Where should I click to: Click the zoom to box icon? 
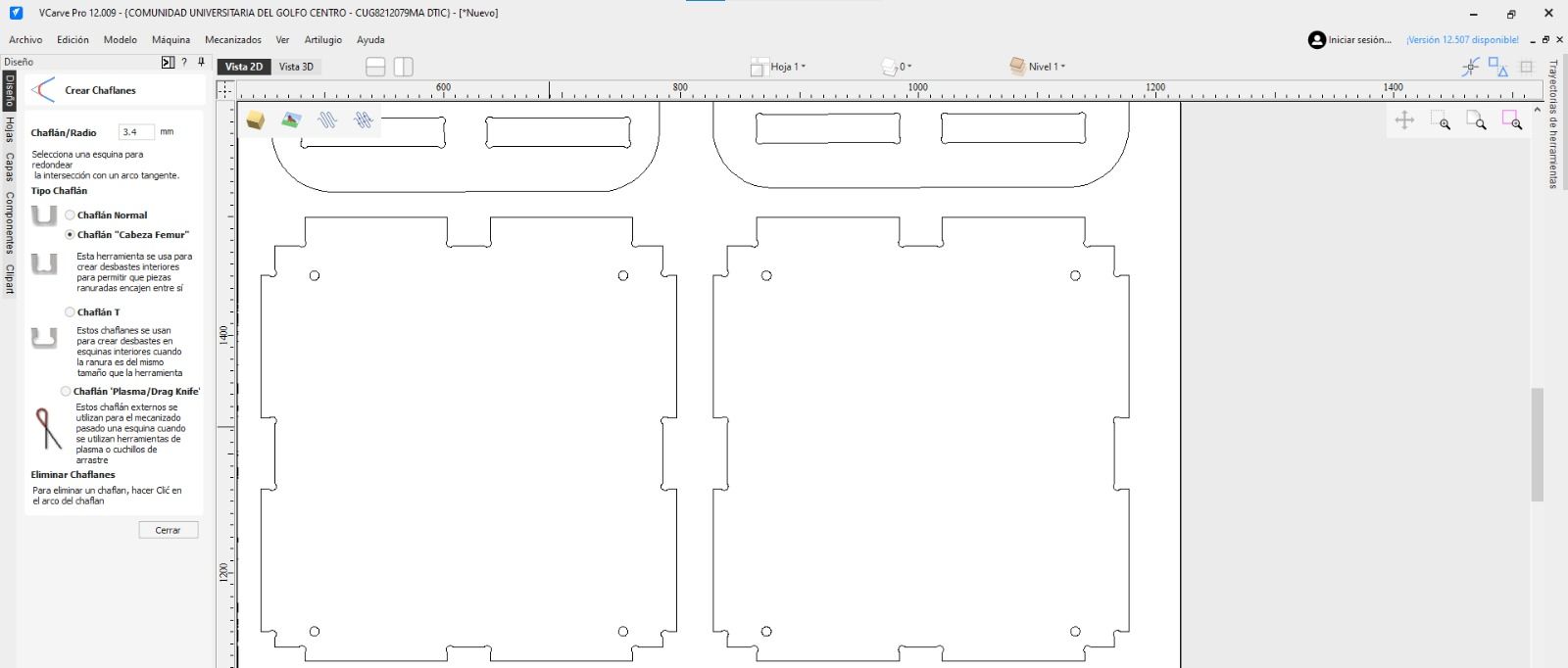(1440, 120)
